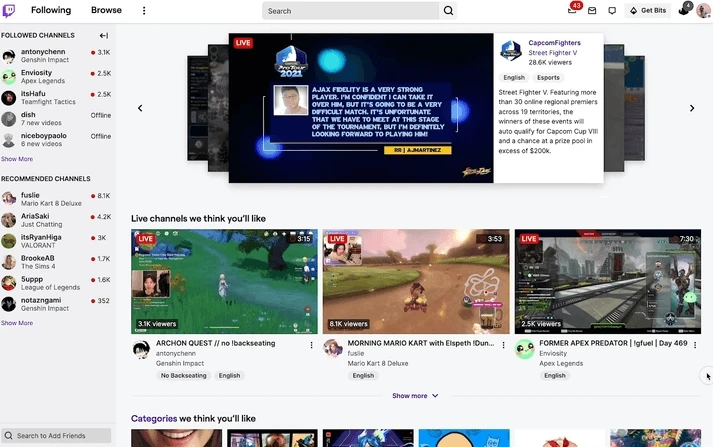Open the smiling face category thumbnail
This screenshot has width=713, height=447.
176,438
